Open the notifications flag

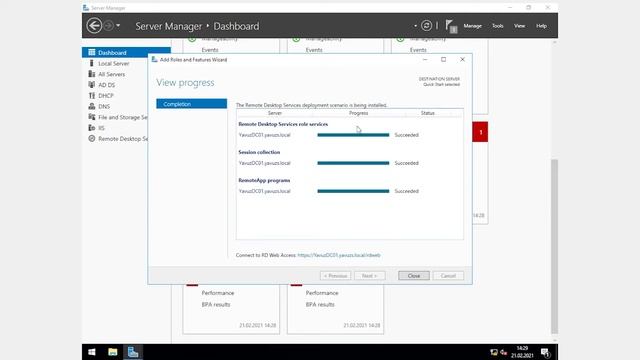tap(451, 26)
